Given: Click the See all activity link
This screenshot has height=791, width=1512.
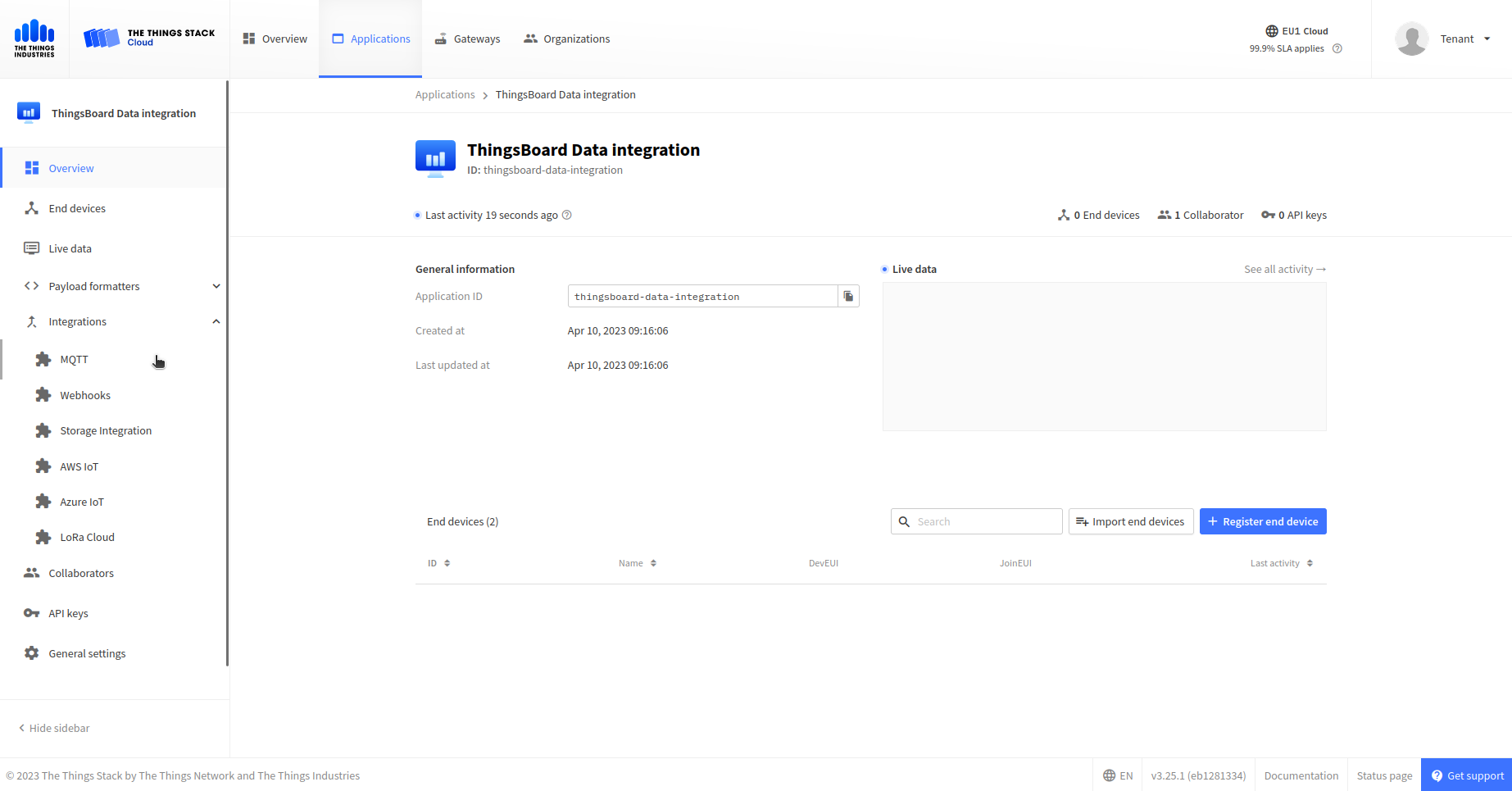Looking at the screenshot, I should tap(1284, 269).
